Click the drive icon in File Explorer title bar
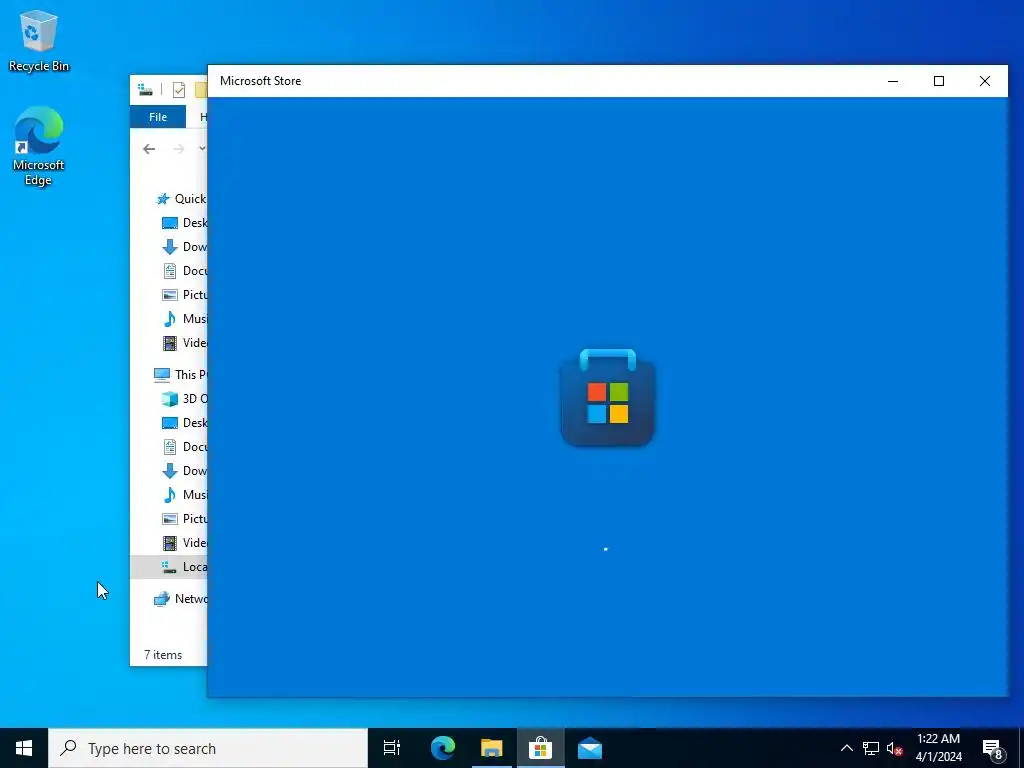This screenshot has width=1024, height=768. click(146, 89)
